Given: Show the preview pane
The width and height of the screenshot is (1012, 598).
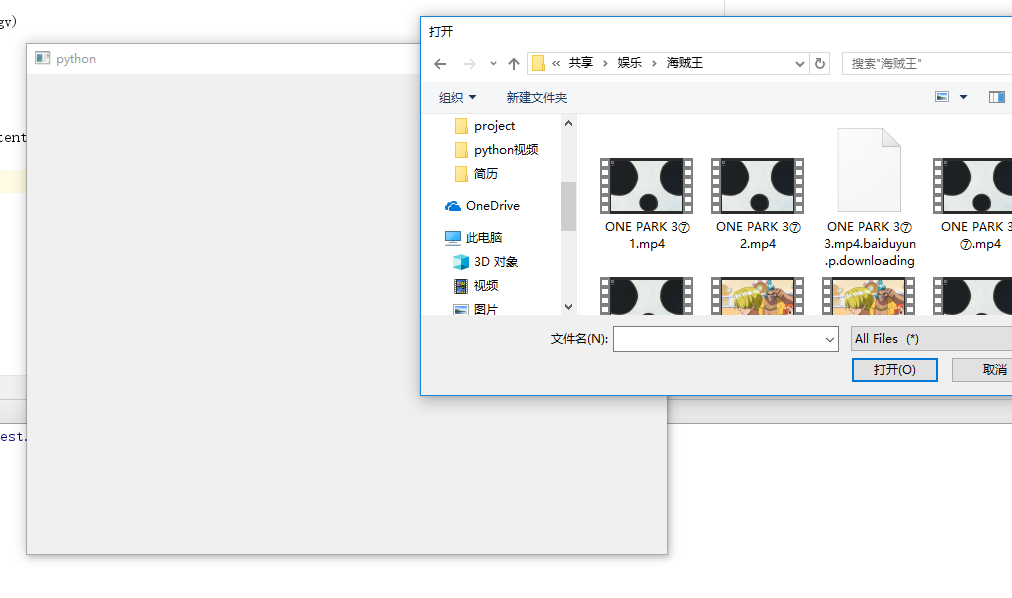Looking at the screenshot, I should tap(996, 96).
